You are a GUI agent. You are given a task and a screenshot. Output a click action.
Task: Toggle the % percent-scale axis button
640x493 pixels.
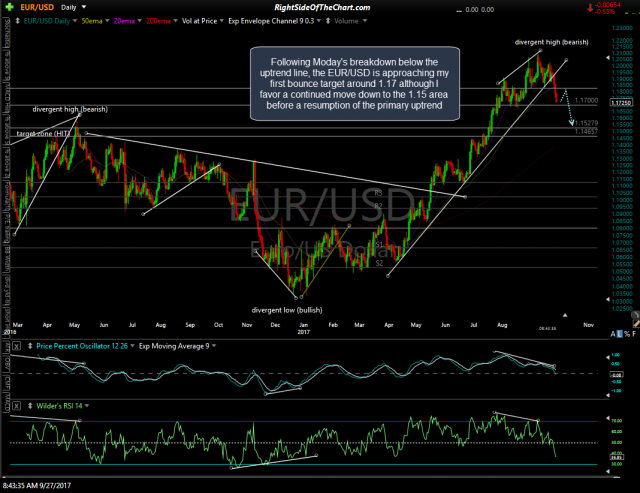(627, 334)
